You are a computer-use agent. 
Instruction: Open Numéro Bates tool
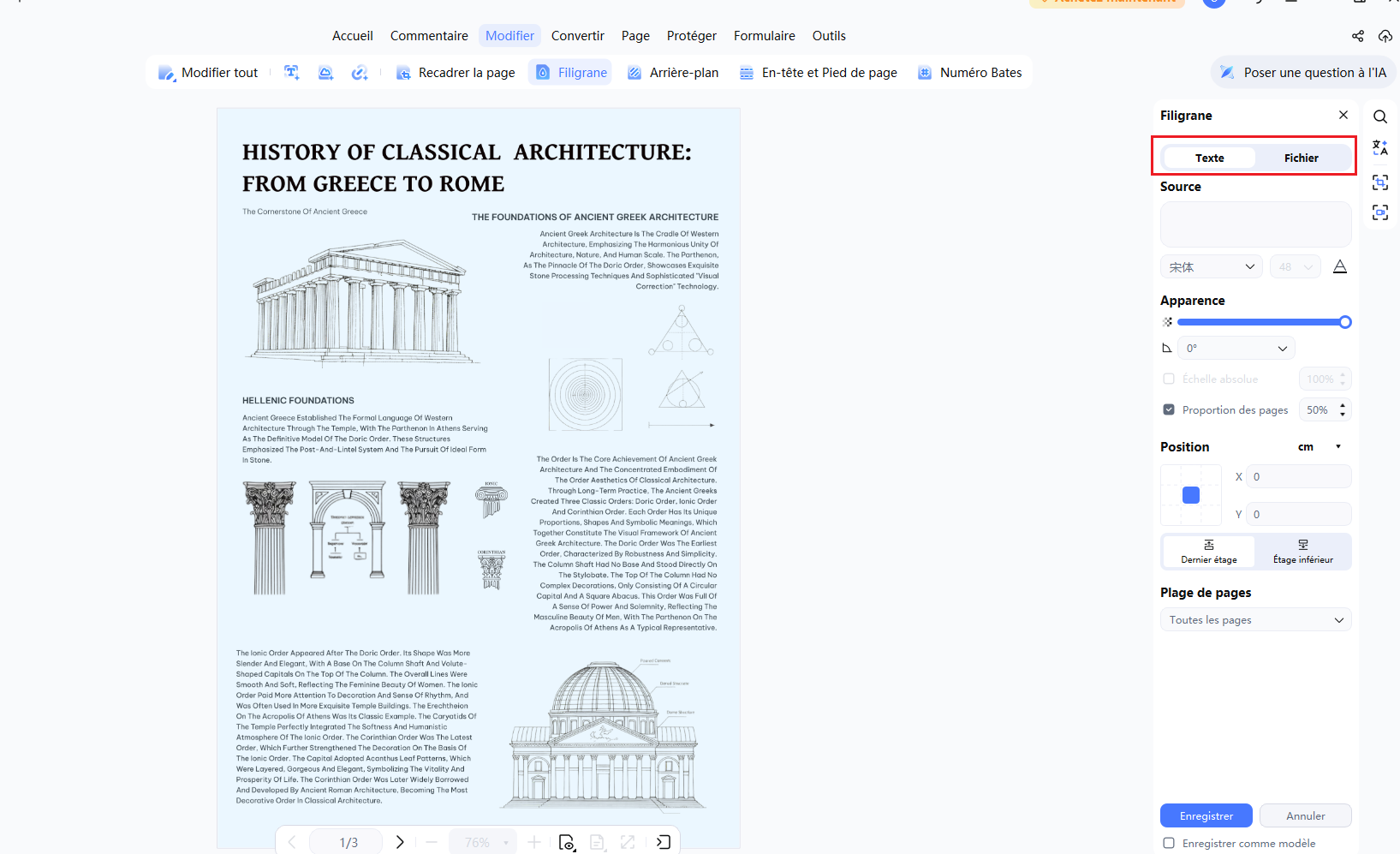(x=970, y=73)
